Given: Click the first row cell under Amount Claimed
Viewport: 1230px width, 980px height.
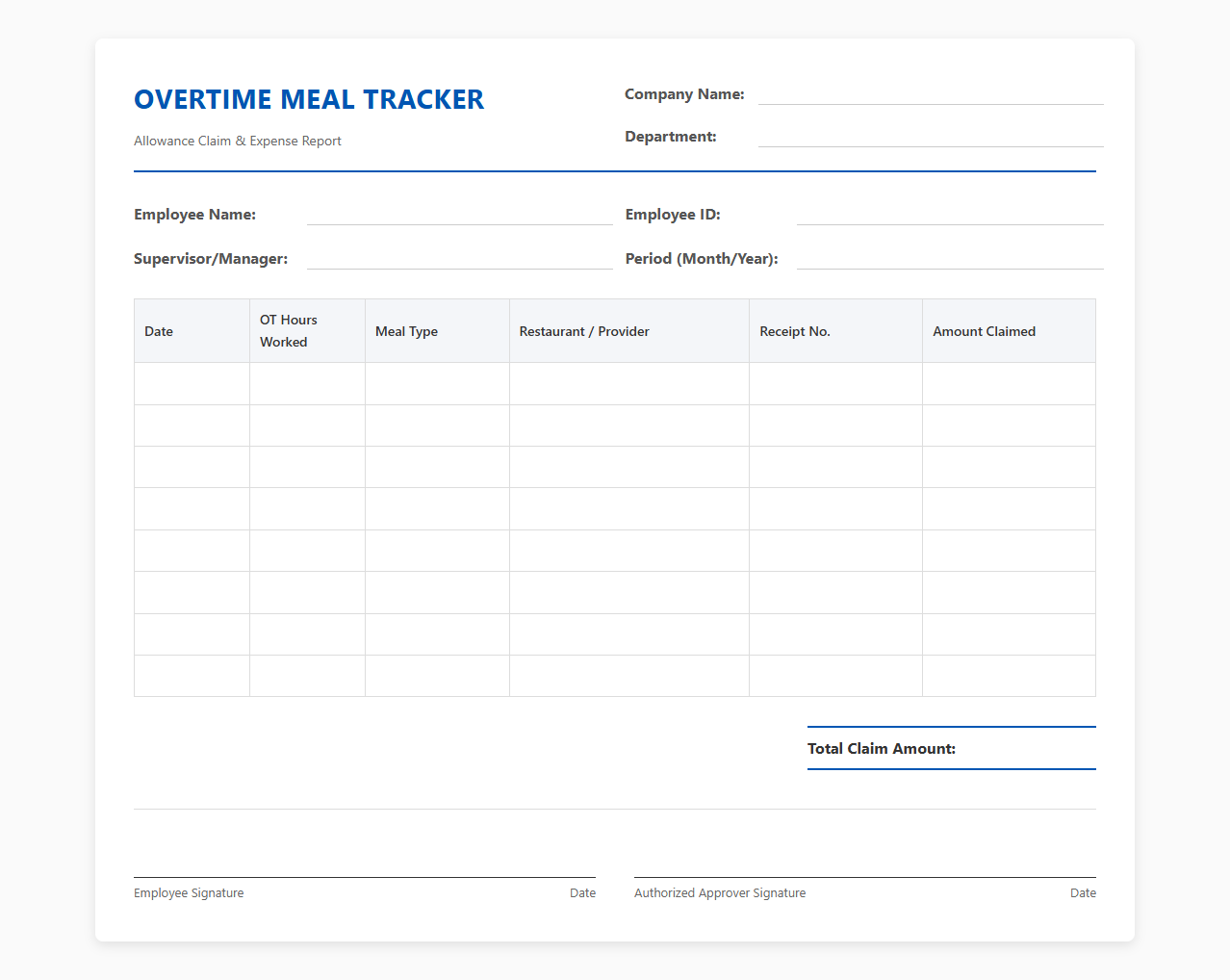Looking at the screenshot, I should [x=1009, y=384].
